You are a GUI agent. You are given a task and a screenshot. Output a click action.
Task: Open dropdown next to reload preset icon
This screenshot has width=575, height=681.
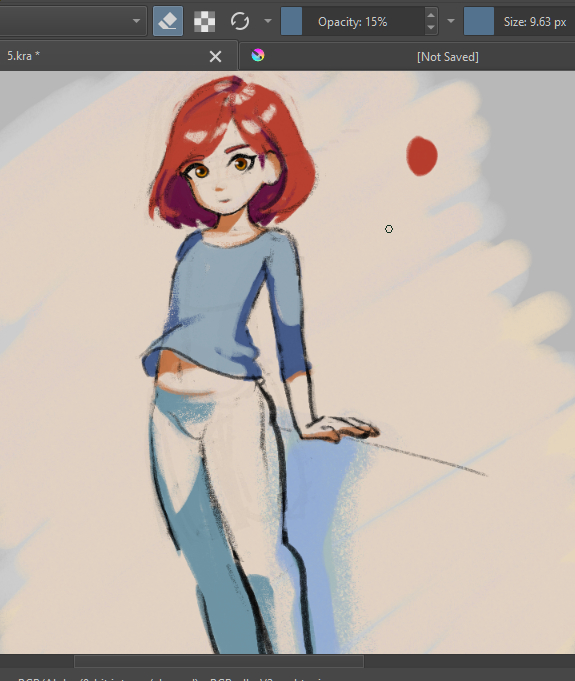pos(268,21)
